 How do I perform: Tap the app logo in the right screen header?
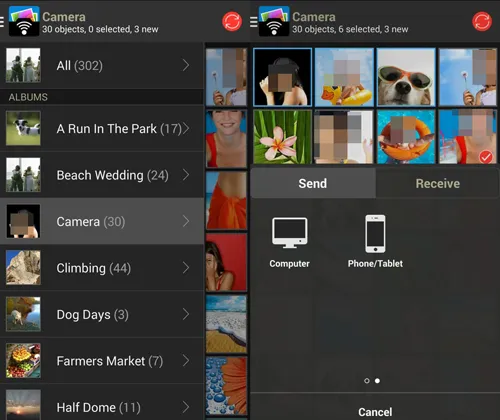[274, 21]
